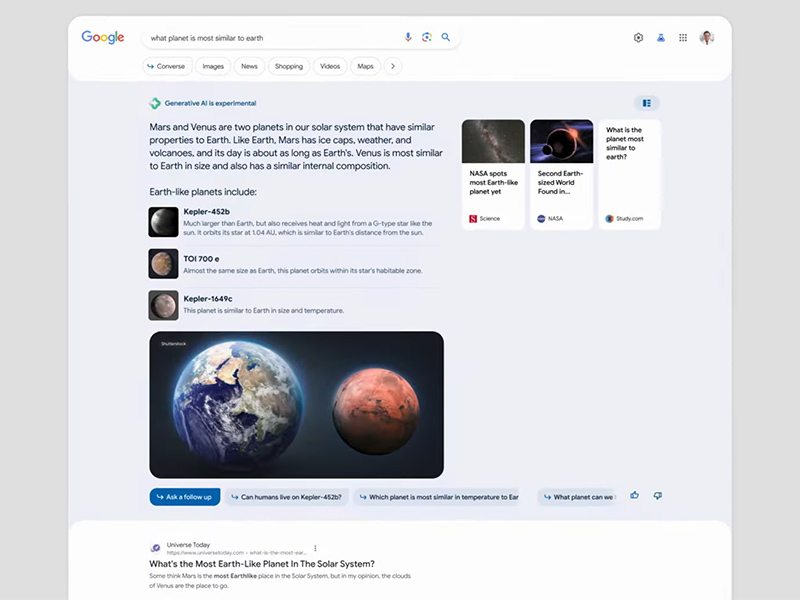
Task: Select the Maps tab
Action: click(365, 66)
